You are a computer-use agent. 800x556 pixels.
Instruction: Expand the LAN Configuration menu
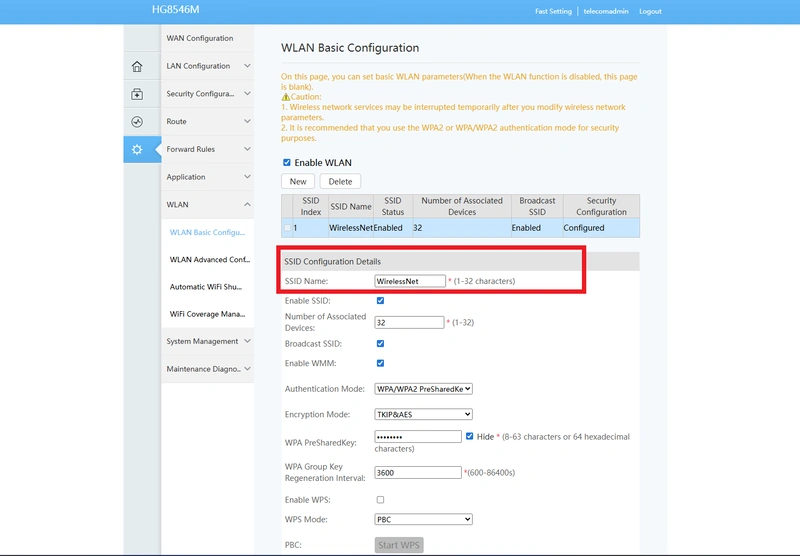(x=207, y=66)
